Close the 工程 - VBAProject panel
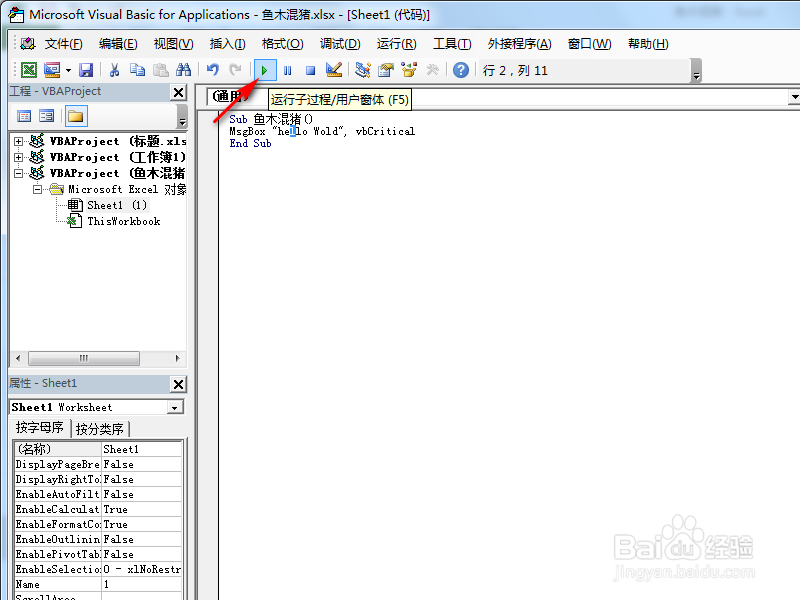The height and width of the screenshot is (600, 800). click(178, 92)
